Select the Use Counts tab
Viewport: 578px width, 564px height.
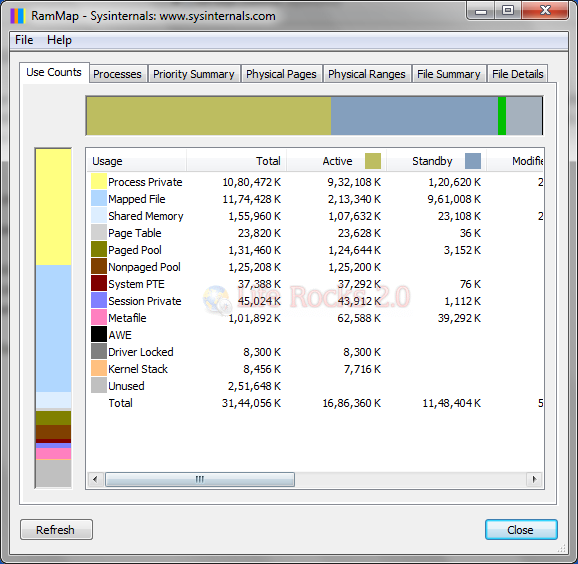(x=54, y=72)
